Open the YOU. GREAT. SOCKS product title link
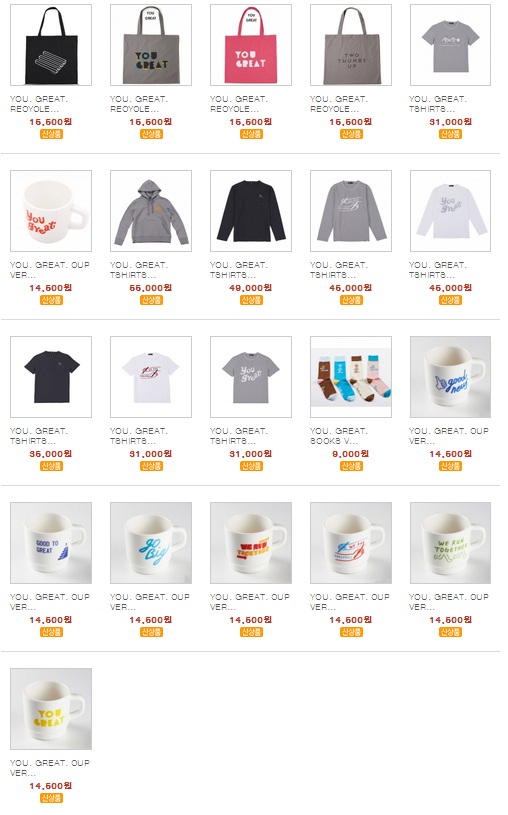This screenshot has width=508, height=815. point(338,436)
